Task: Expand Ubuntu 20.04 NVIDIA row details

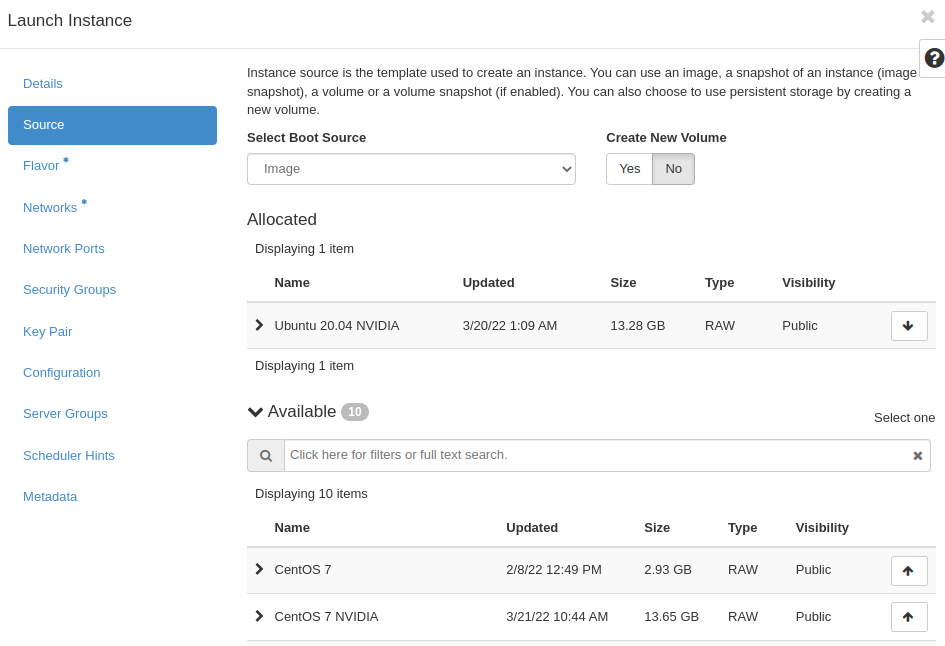Action: [259, 325]
